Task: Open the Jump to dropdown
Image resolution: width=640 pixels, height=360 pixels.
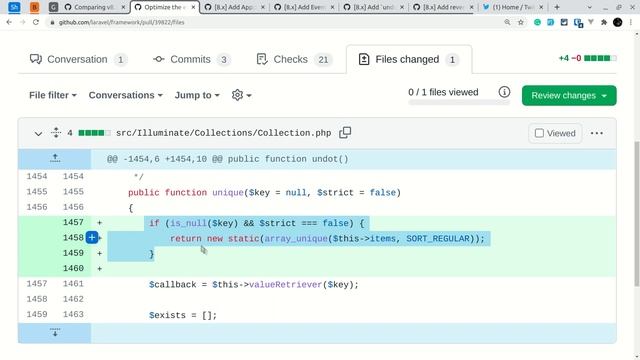Action: pos(197,95)
